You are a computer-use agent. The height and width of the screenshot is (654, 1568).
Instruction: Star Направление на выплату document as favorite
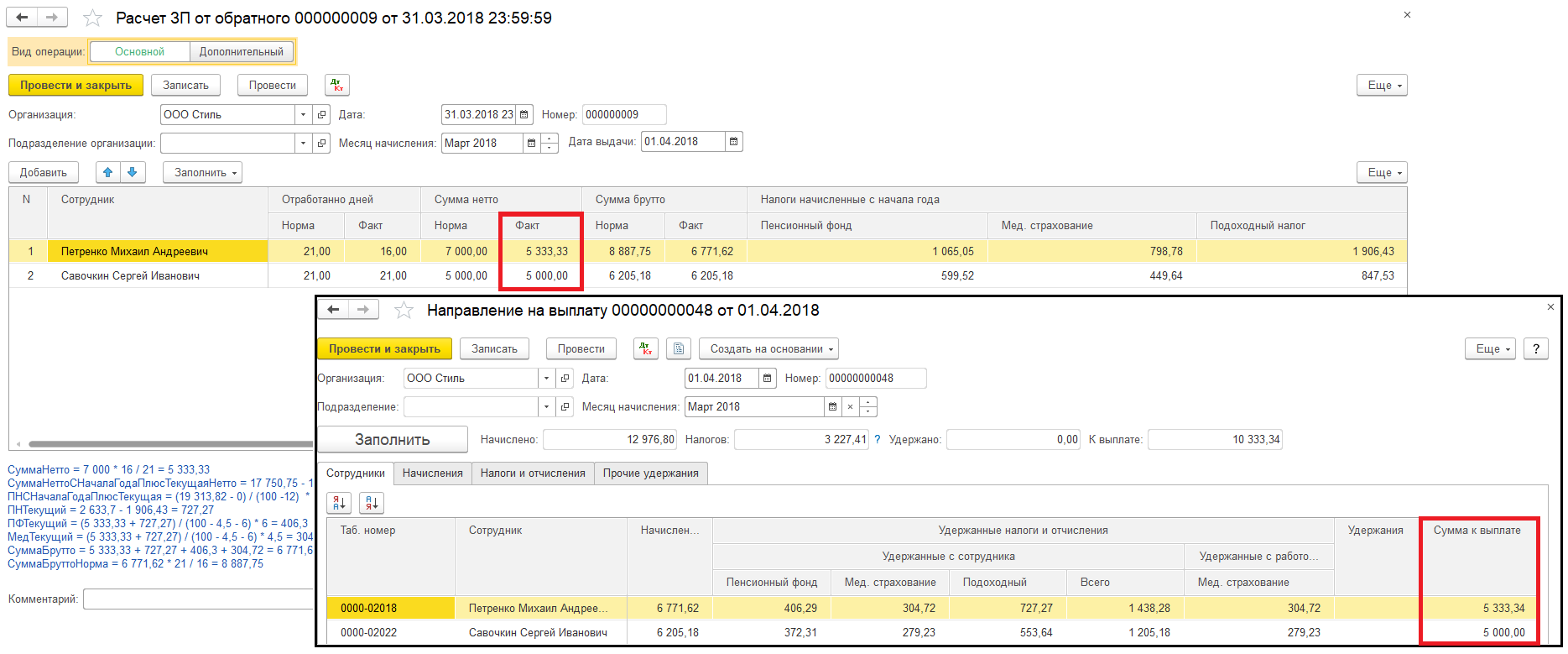(x=404, y=311)
